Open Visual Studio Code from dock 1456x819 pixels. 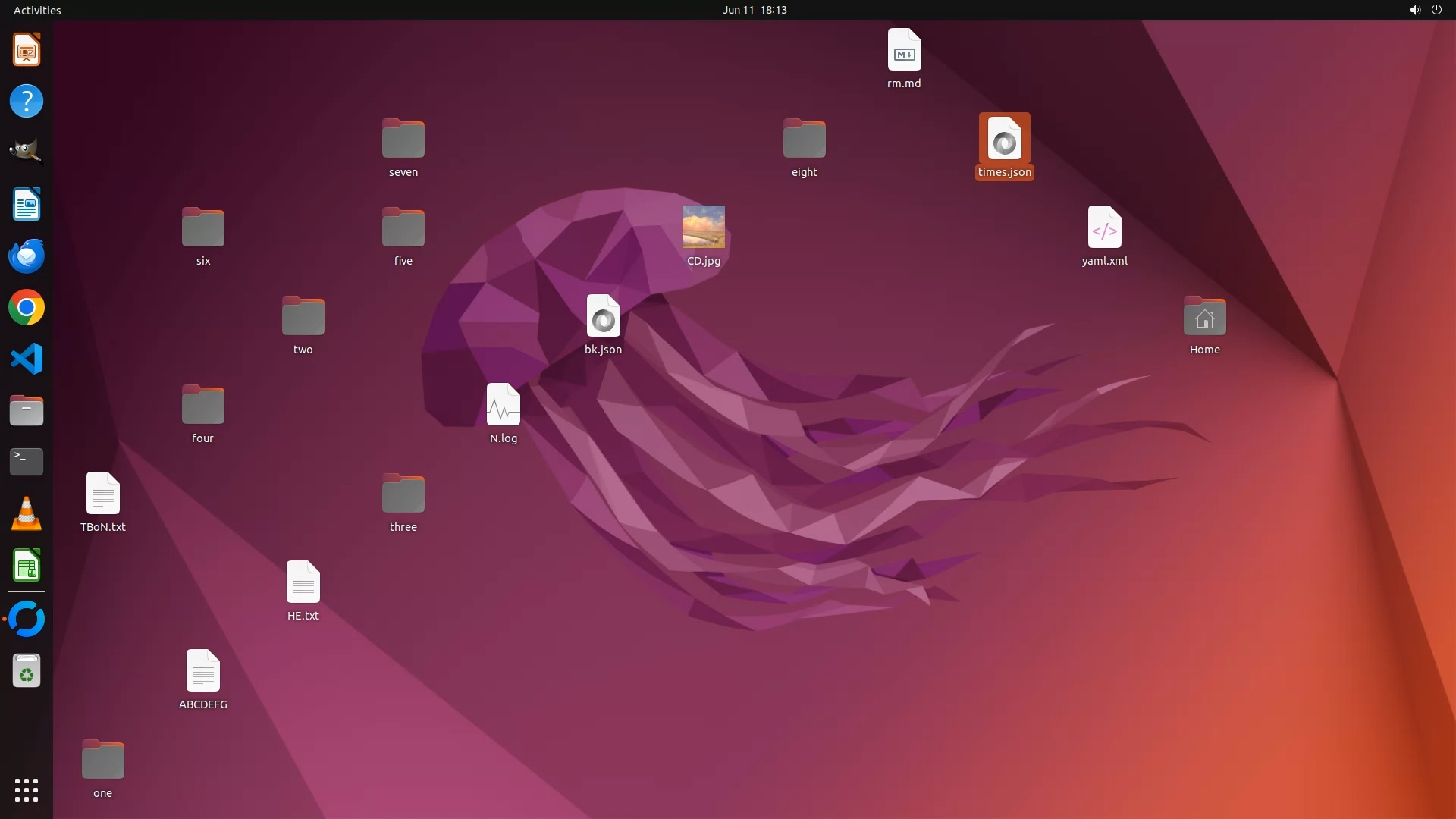(27, 359)
